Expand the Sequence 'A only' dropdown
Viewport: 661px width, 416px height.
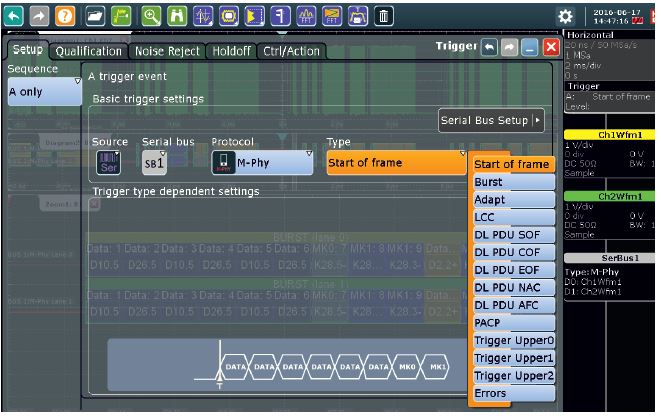44,91
